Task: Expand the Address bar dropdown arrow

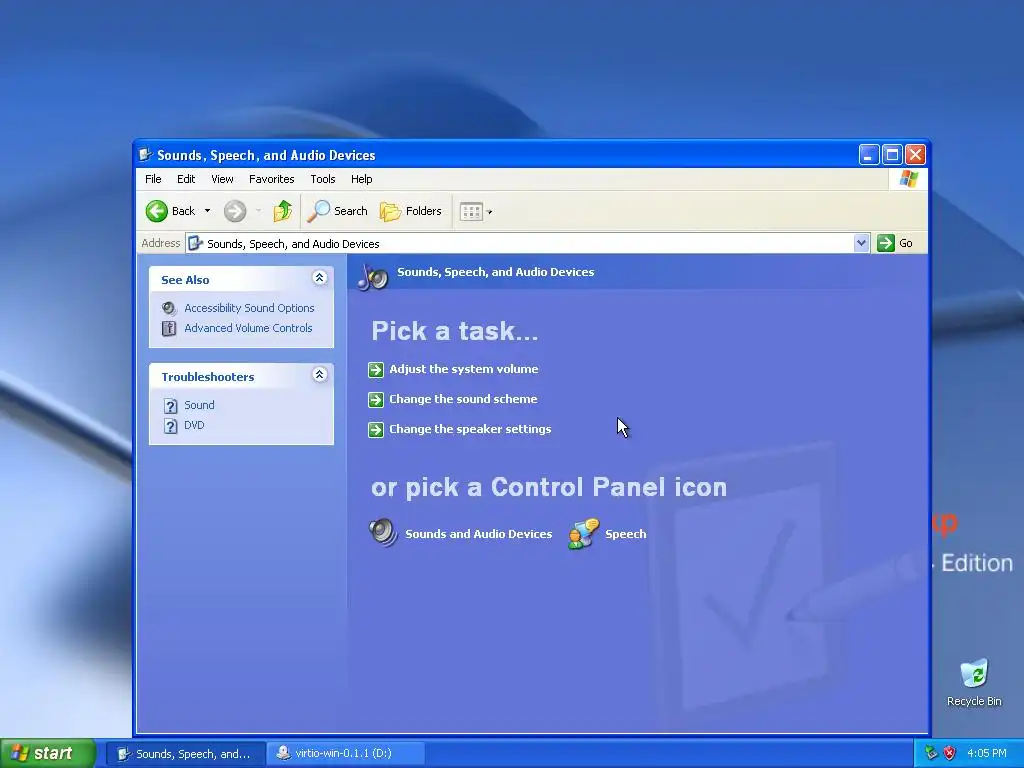Action: pyautogui.click(x=861, y=243)
